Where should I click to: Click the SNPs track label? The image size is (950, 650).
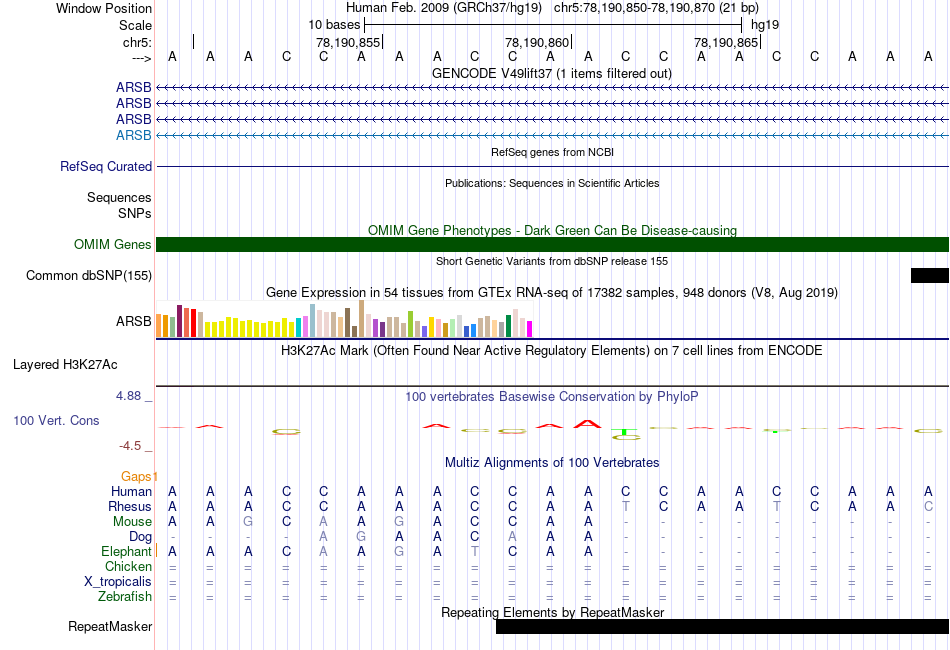135,213
